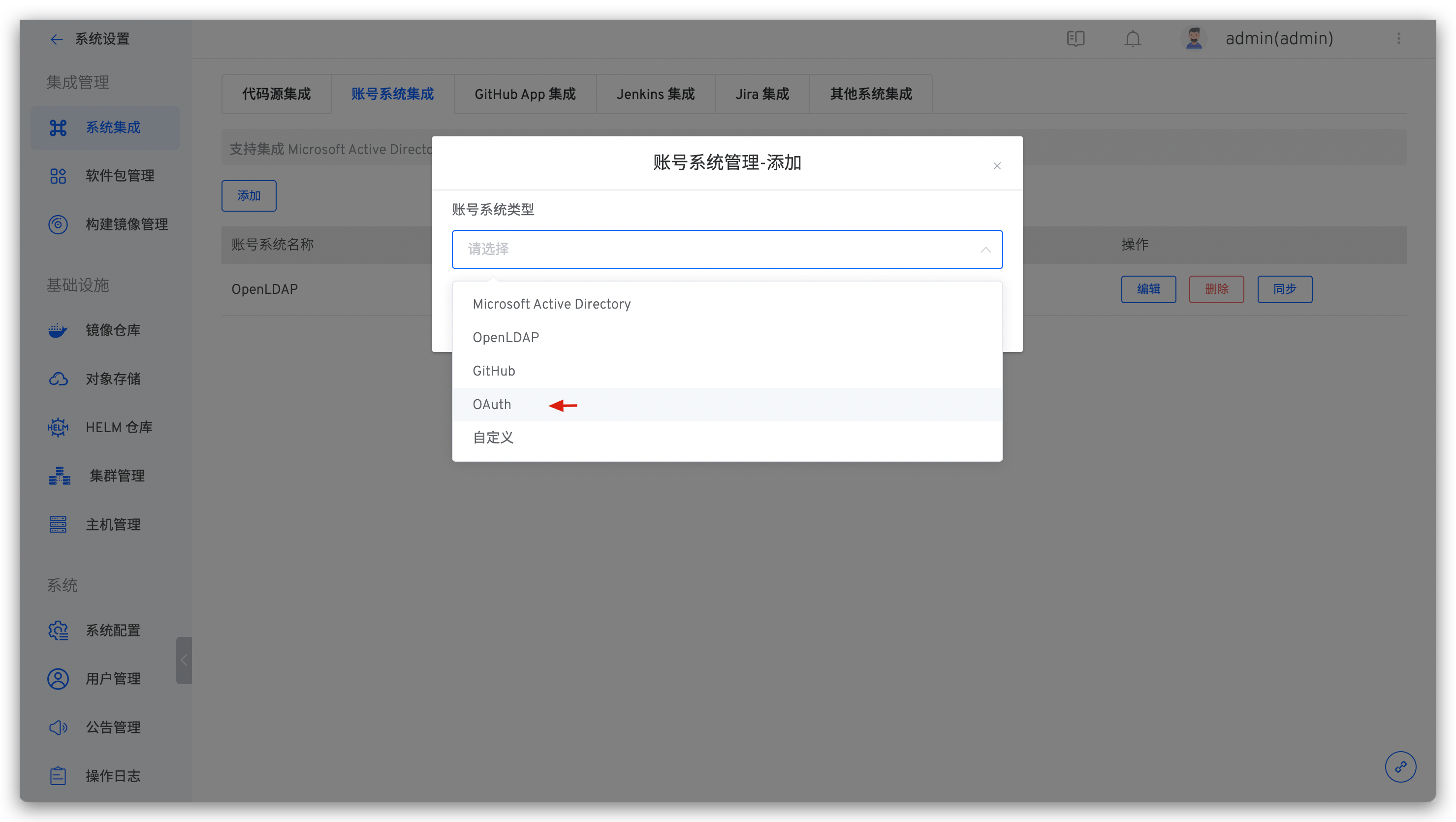
Task: Click the link icon at bottom right
Action: pyautogui.click(x=1400, y=766)
